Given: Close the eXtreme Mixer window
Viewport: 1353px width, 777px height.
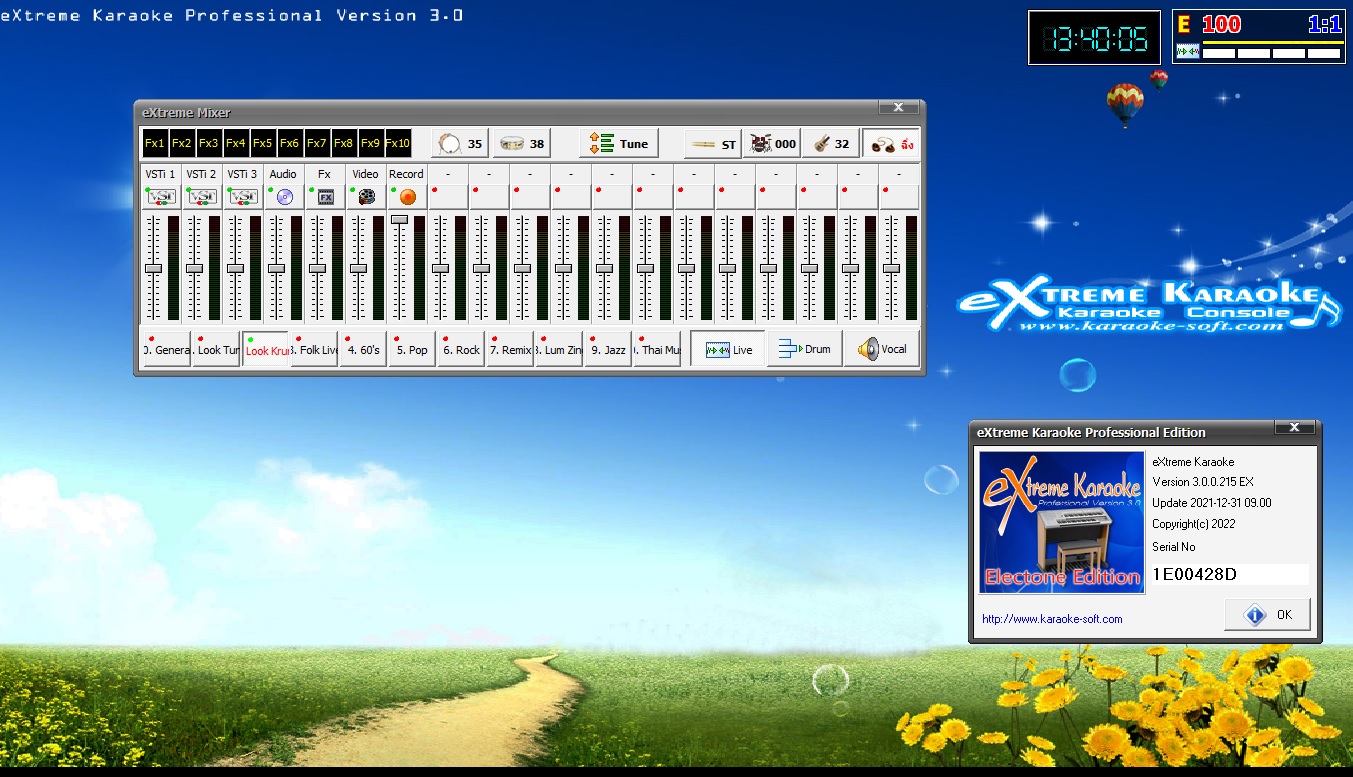Looking at the screenshot, I should 898,107.
